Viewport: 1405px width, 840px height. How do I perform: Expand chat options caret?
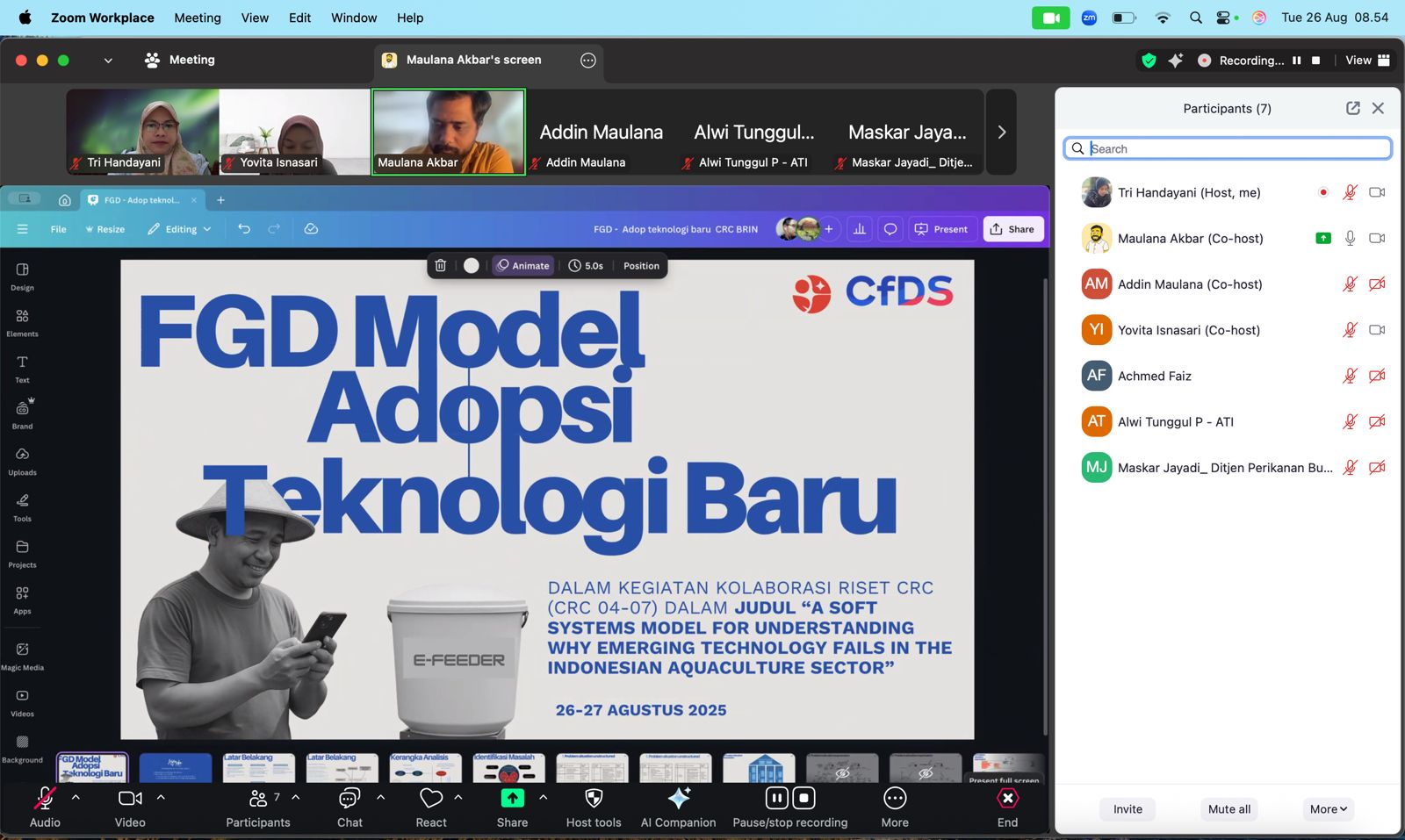pyautogui.click(x=380, y=798)
